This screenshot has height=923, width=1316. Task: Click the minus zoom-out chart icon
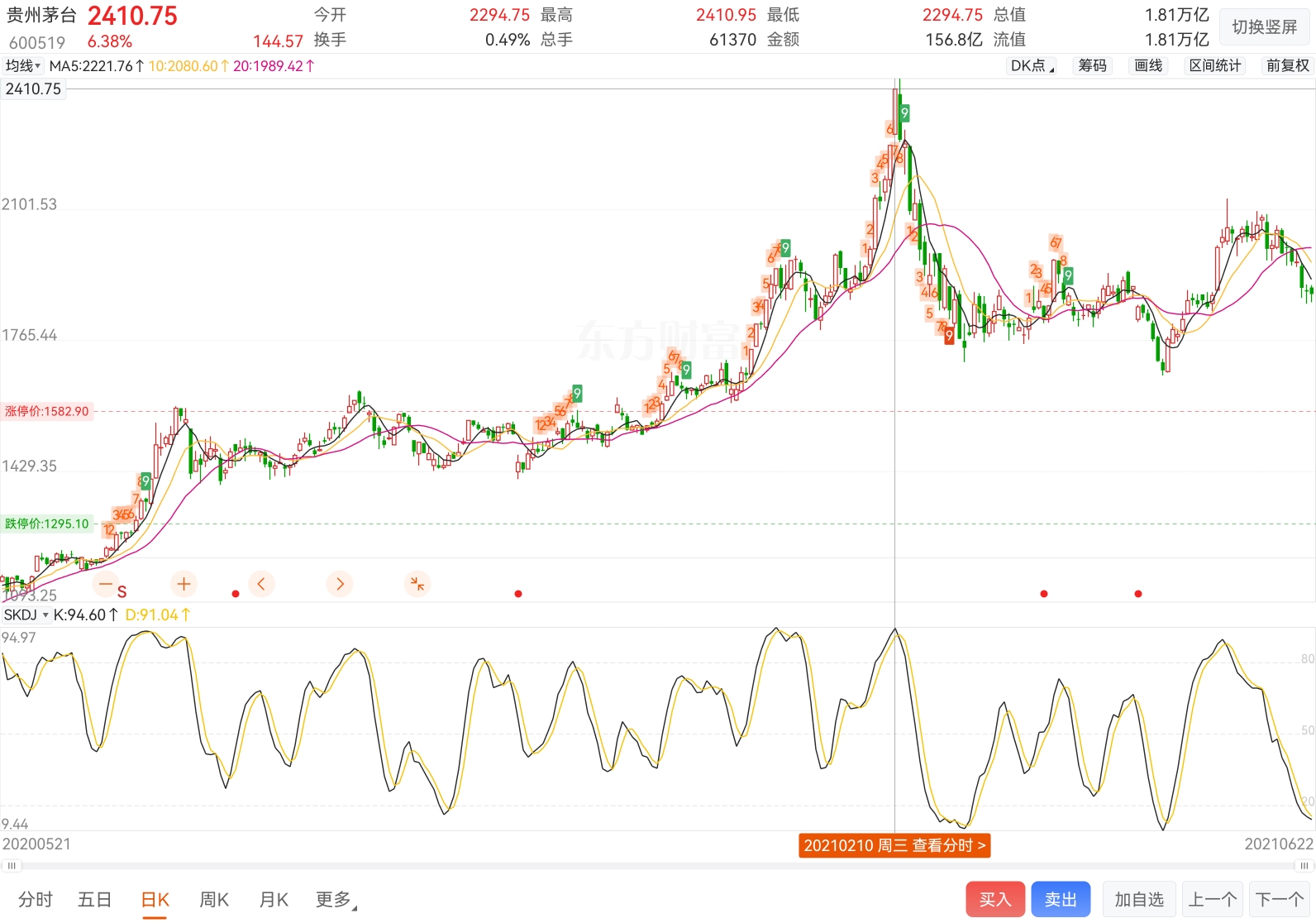pyautogui.click(x=105, y=584)
